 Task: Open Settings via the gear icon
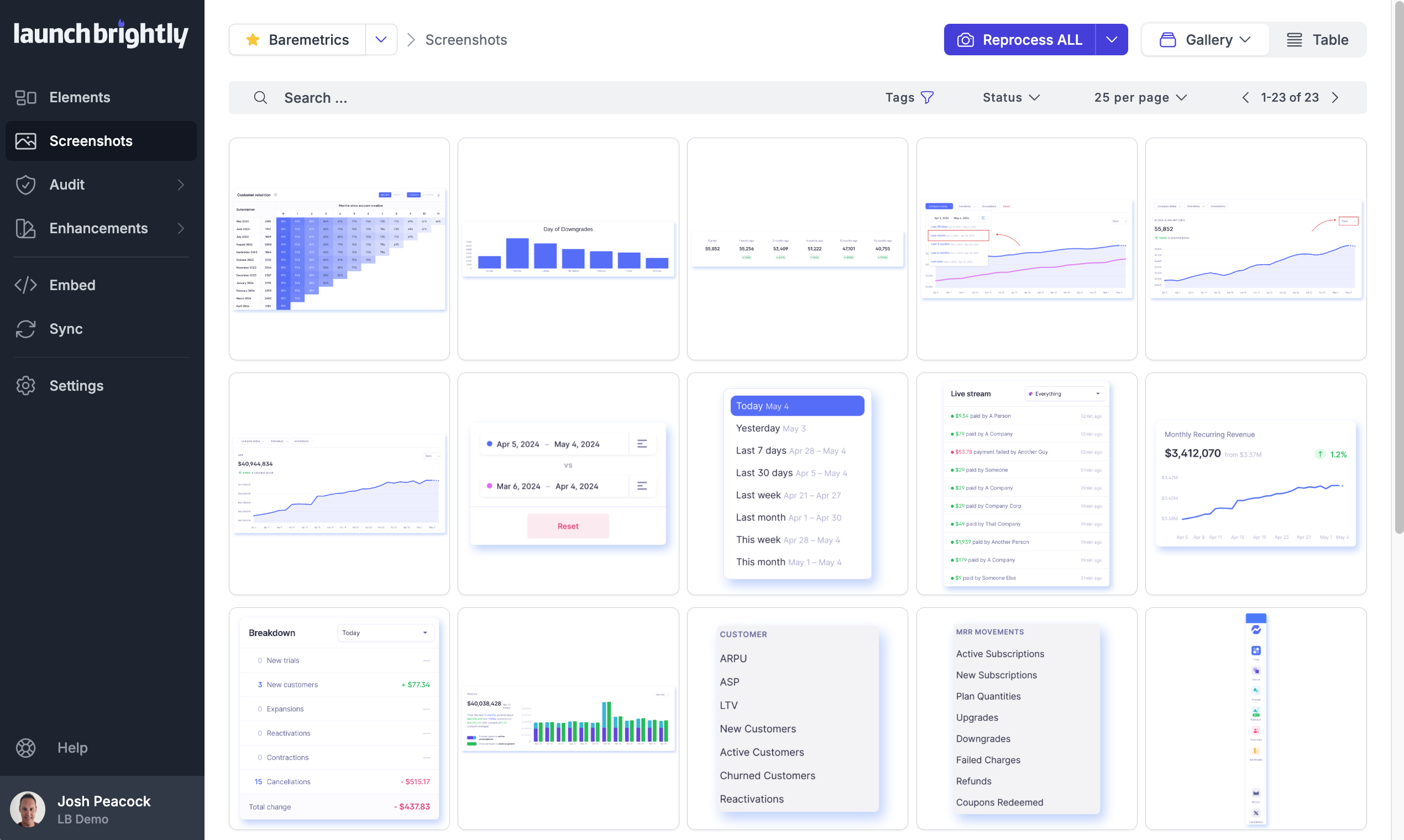[x=25, y=386]
